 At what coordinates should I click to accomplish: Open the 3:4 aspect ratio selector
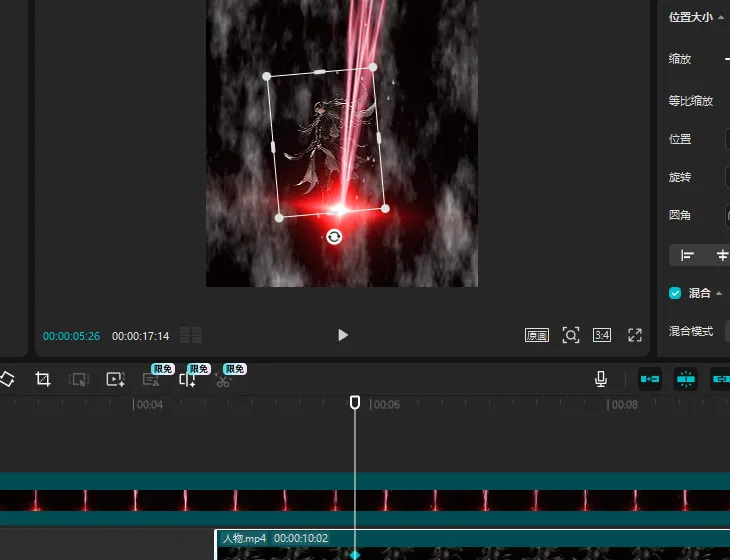pos(602,335)
